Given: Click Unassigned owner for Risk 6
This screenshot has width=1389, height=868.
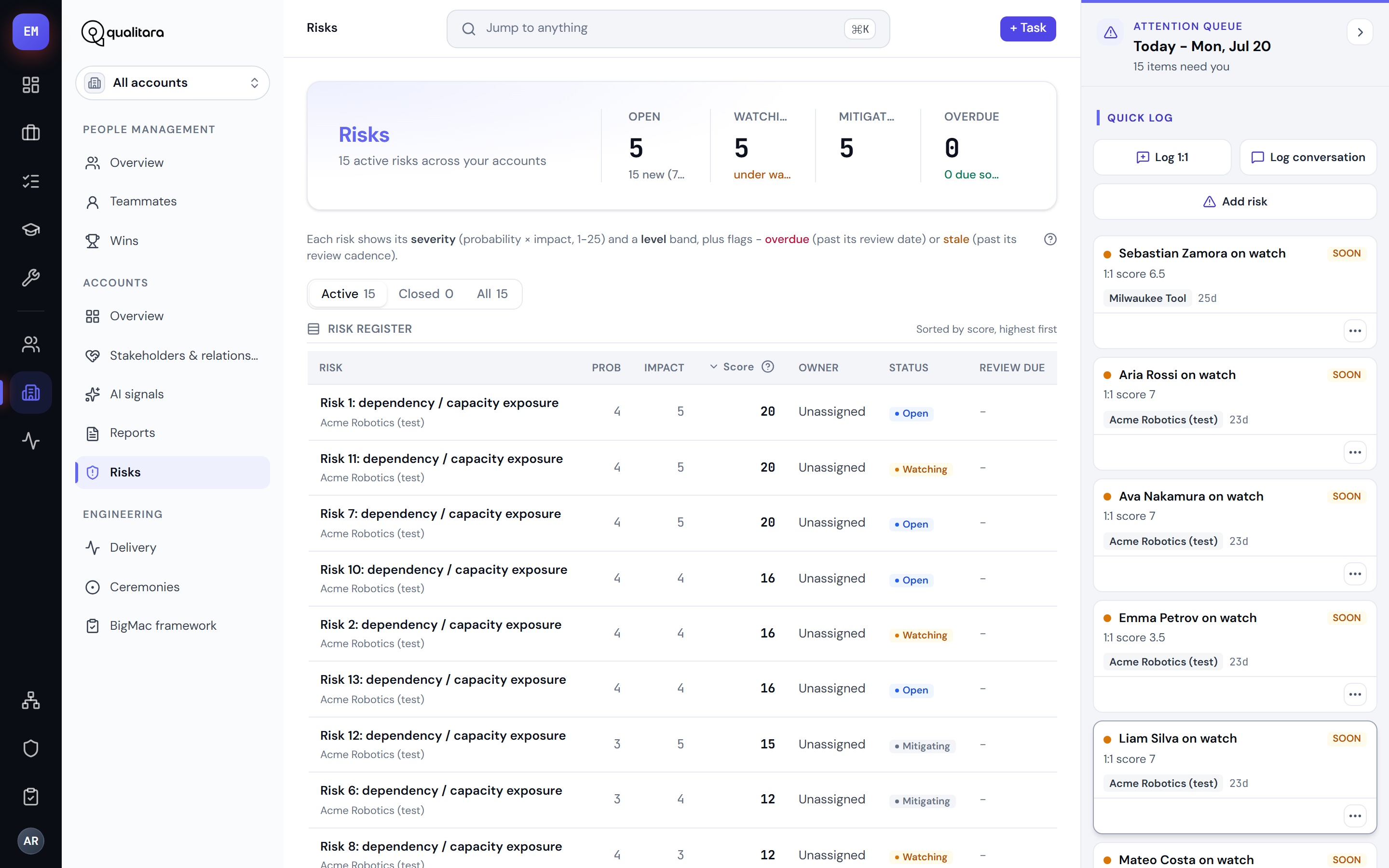Looking at the screenshot, I should pyautogui.click(x=831, y=799).
